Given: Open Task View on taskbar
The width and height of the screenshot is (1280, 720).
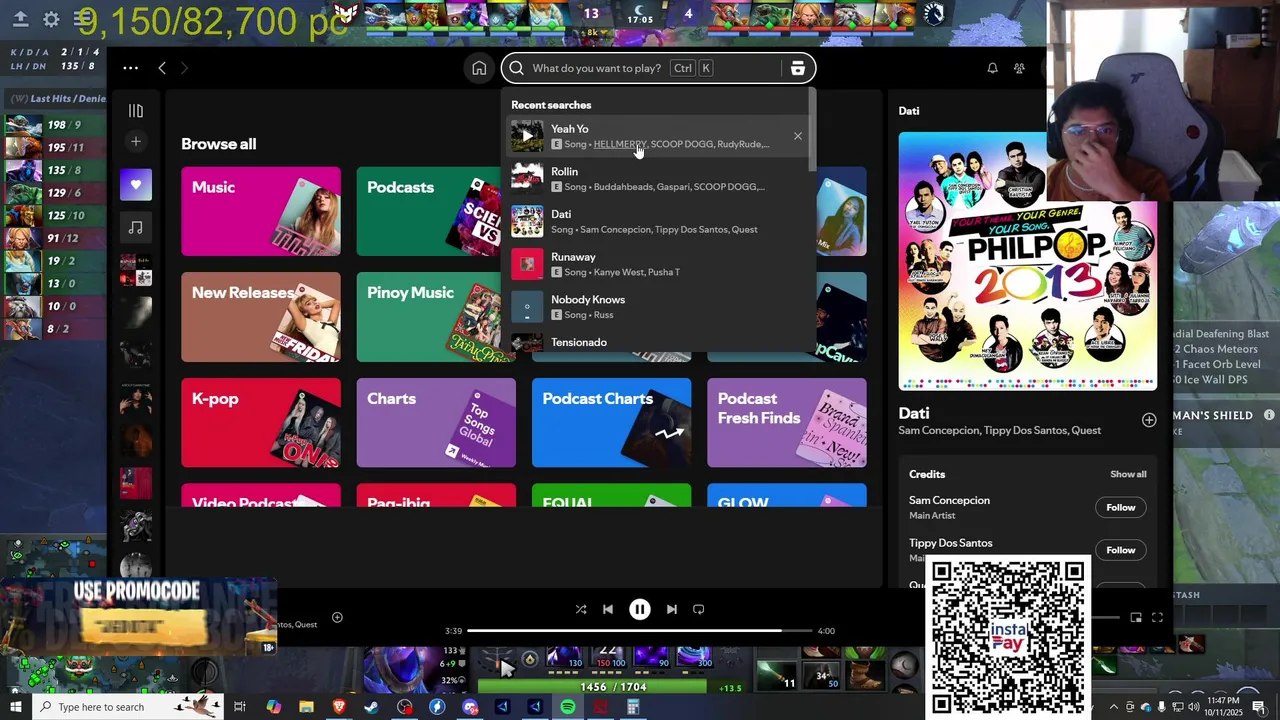Looking at the screenshot, I should (x=240, y=707).
